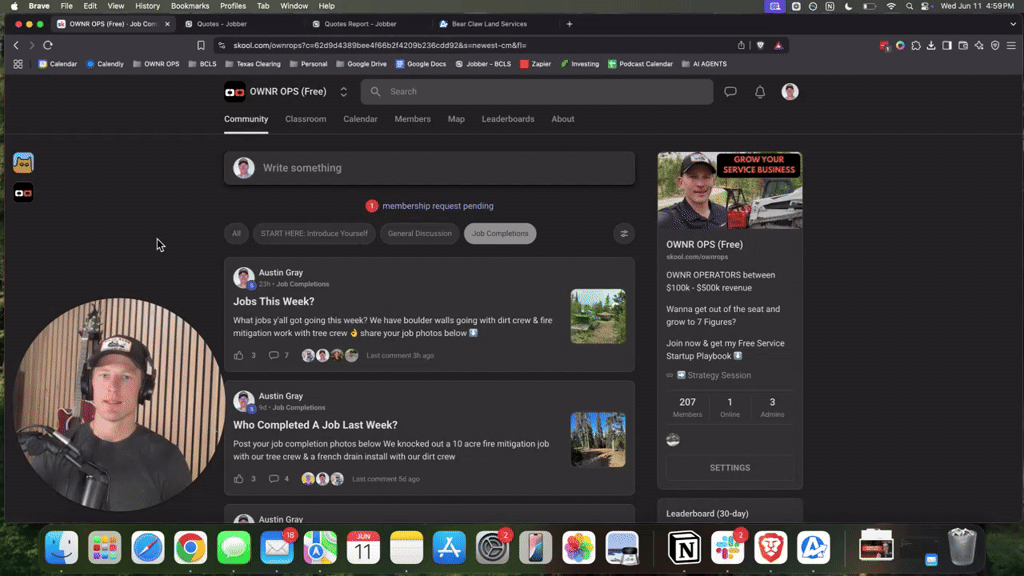The width and height of the screenshot is (1024, 576).
Task: Open the skool.com/ownrops link
Action: coord(697,257)
